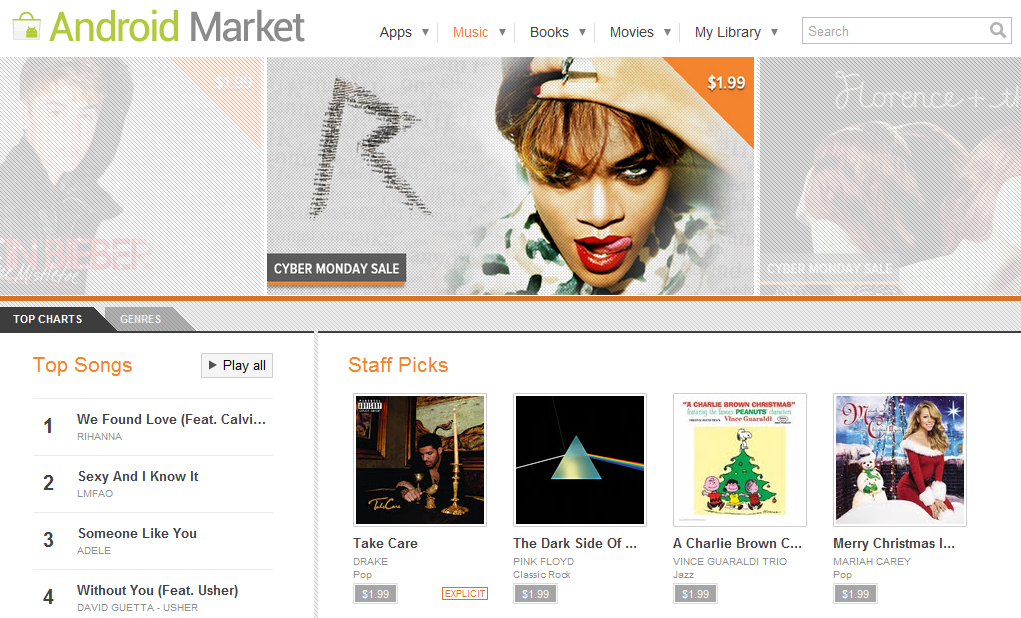
Task: Click the $1.99 button under Pink Floyd
Action: pyautogui.click(x=535, y=594)
